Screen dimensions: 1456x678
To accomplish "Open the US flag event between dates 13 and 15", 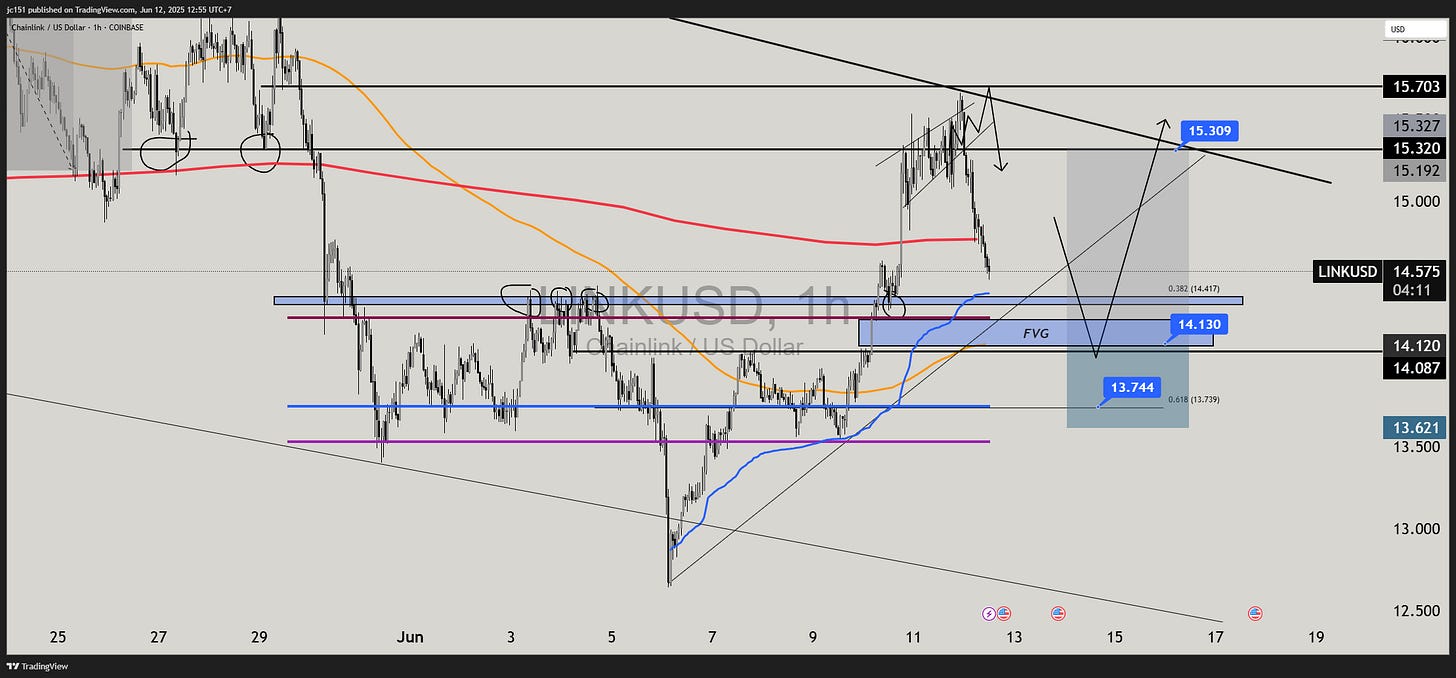I will pyautogui.click(x=1058, y=613).
